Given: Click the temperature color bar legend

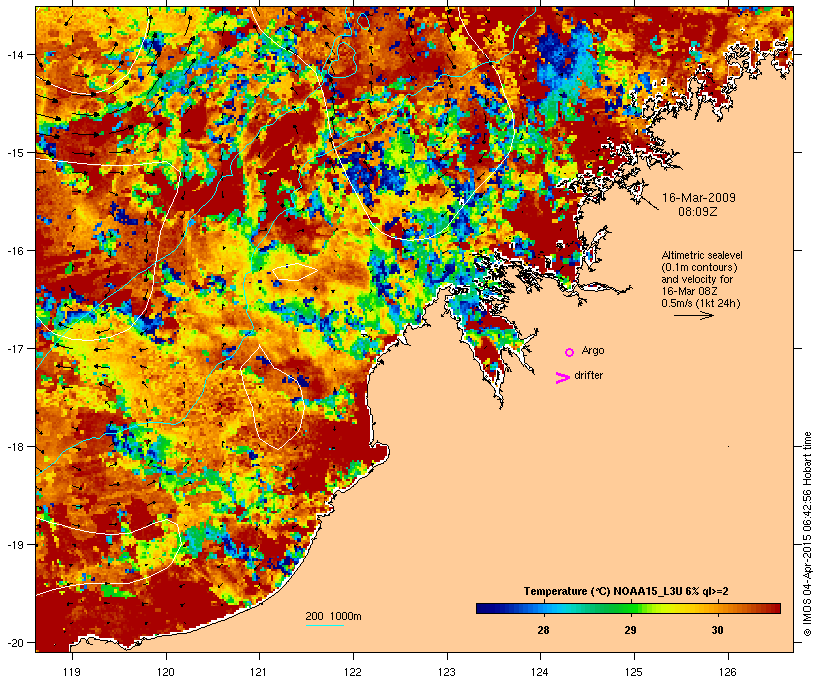Looking at the screenshot, I should tap(628, 608).
